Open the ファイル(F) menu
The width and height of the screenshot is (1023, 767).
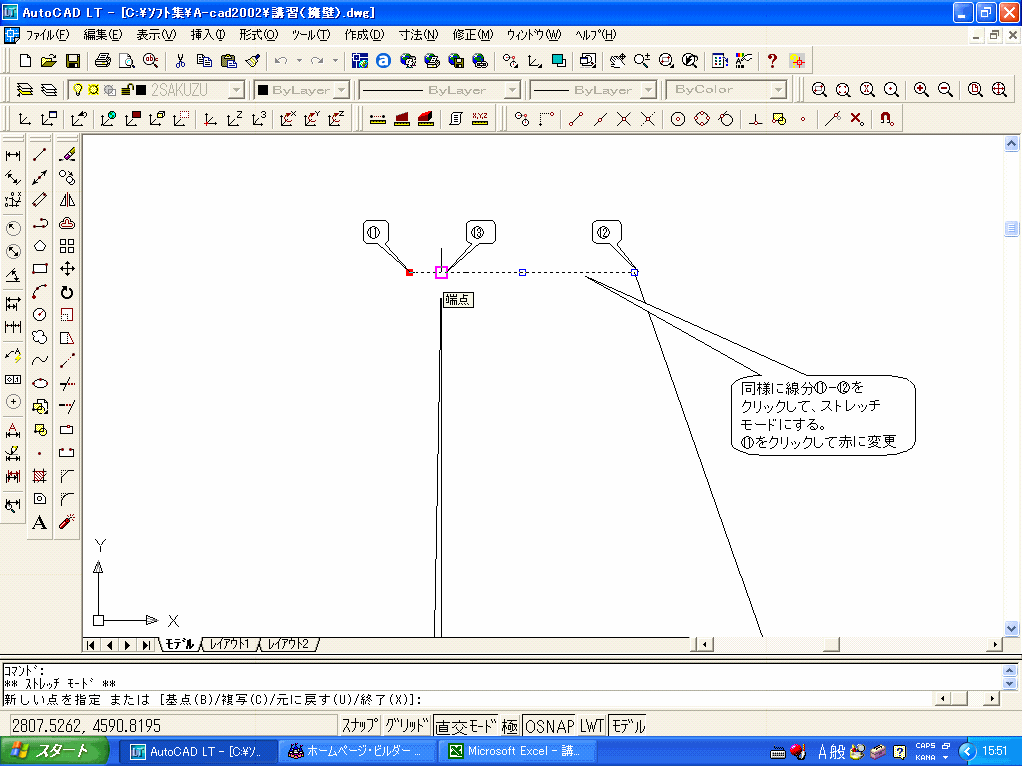(x=47, y=35)
